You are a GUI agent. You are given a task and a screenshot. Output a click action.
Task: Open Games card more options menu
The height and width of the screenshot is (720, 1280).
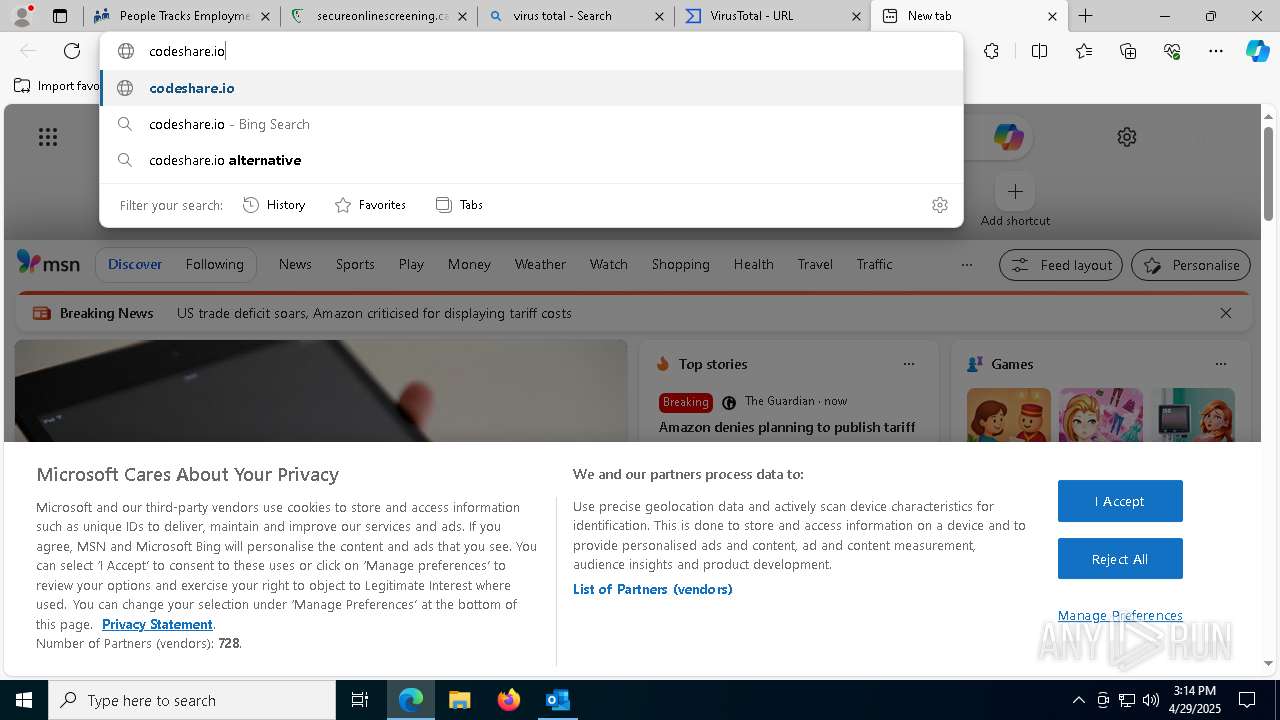click(x=1220, y=364)
